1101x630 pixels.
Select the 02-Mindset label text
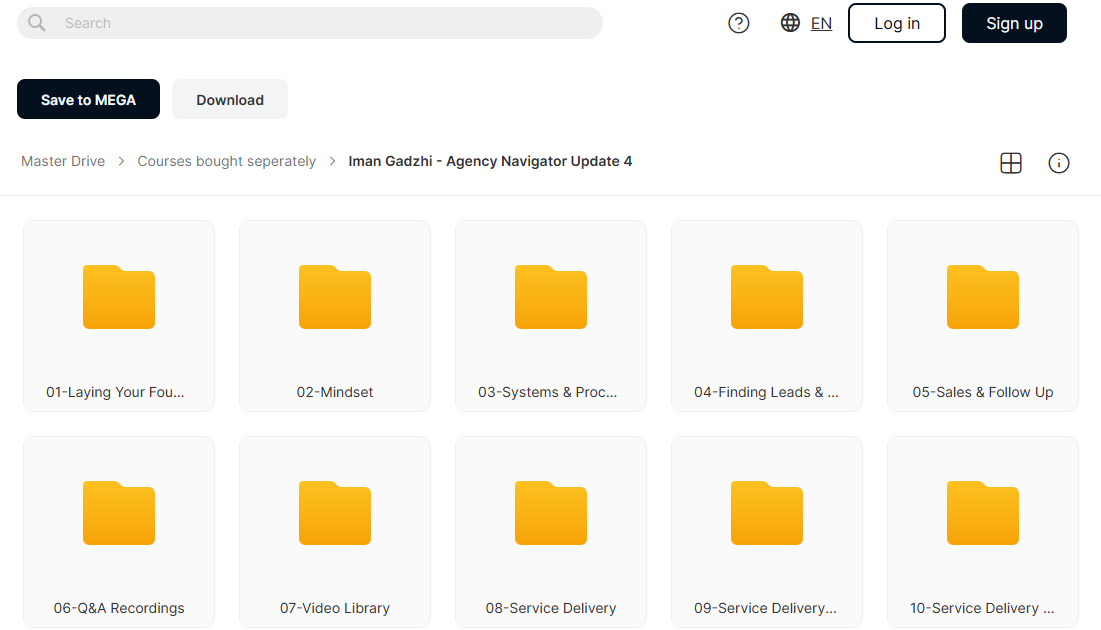[x=335, y=392]
